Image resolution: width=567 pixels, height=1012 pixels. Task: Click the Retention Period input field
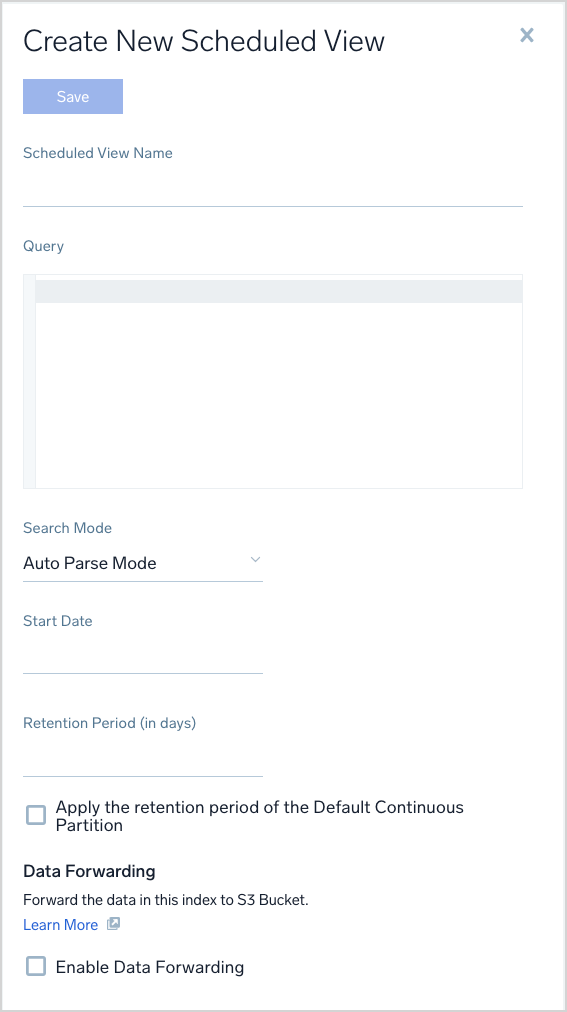tap(143, 759)
